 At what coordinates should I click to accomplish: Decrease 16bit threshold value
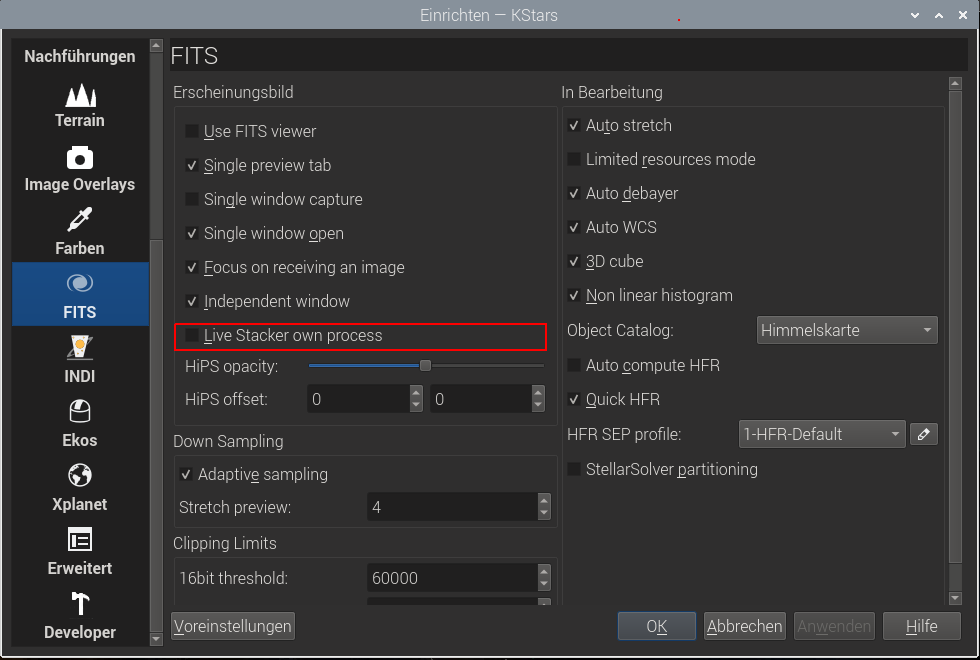click(544, 585)
